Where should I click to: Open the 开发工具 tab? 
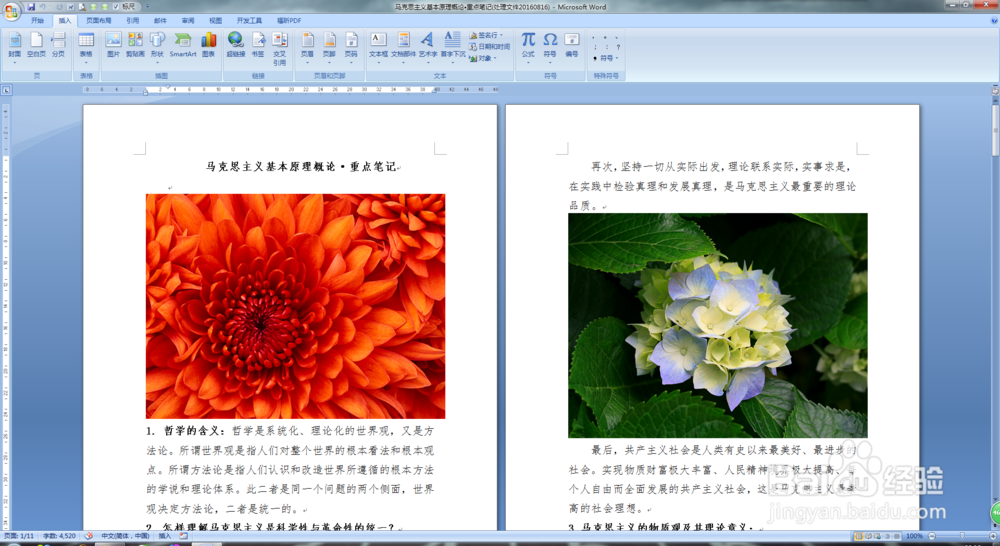click(249, 20)
